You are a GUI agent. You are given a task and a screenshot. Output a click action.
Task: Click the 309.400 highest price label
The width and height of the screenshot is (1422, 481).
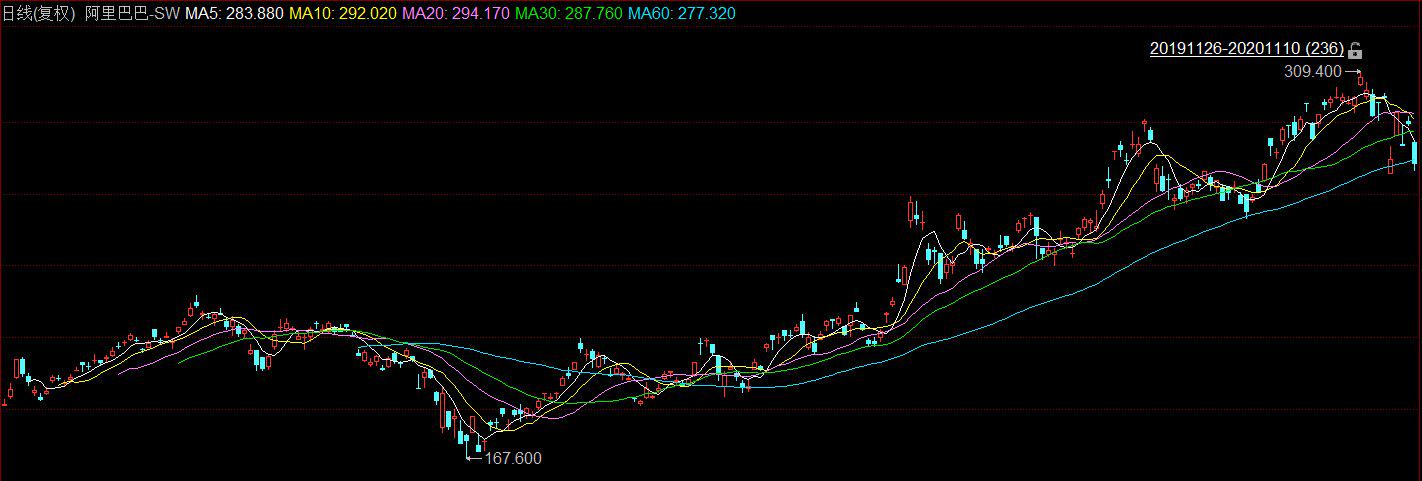[1312, 72]
